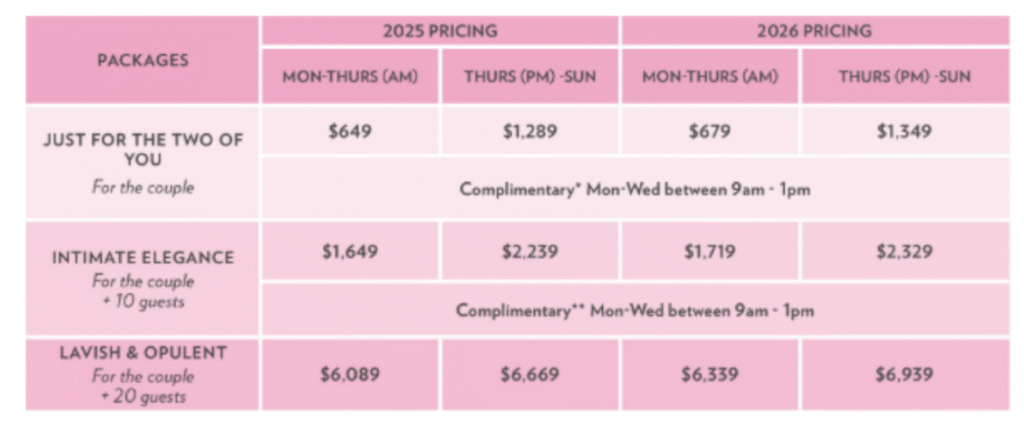Select the 2026 PRICING header
The image size is (1024, 425).
pos(815,31)
